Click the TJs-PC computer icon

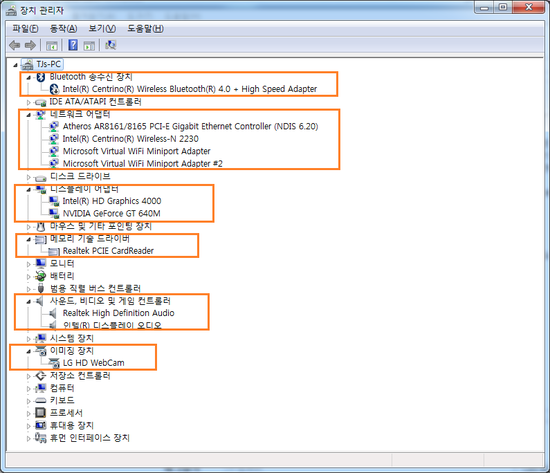27,65
